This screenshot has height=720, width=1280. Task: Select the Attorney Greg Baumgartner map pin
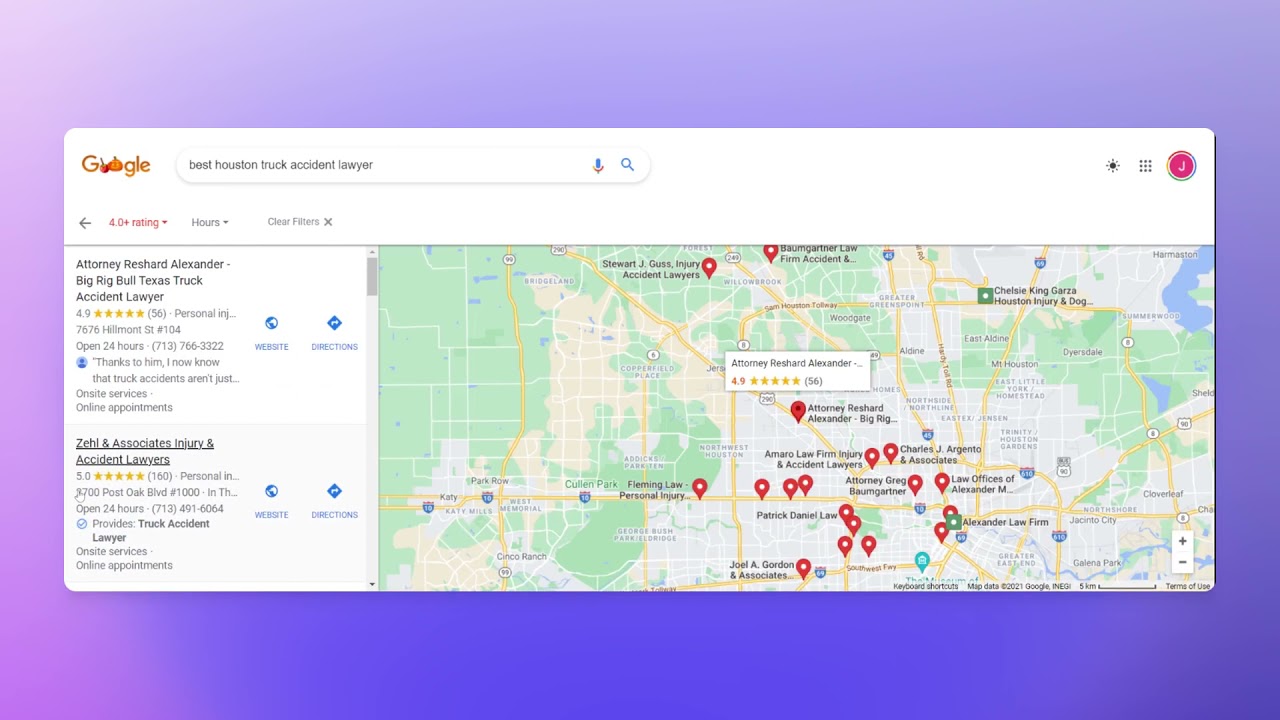click(x=915, y=485)
